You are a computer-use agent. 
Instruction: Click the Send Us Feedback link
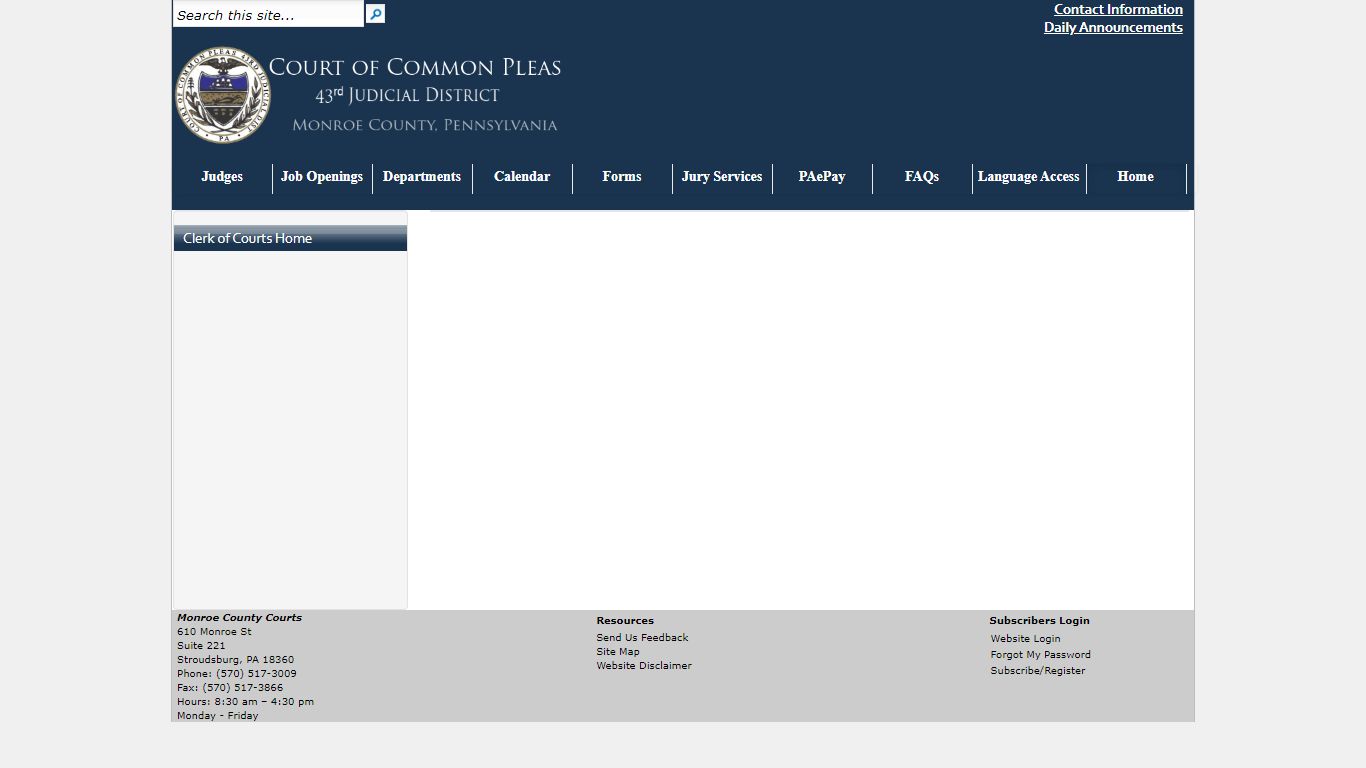642,638
